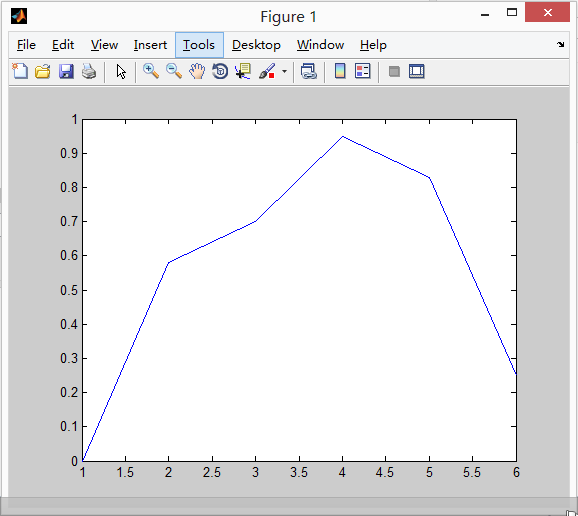This screenshot has width=578, height=516.
Task: Open the File menu
Action: pos(26,45)
